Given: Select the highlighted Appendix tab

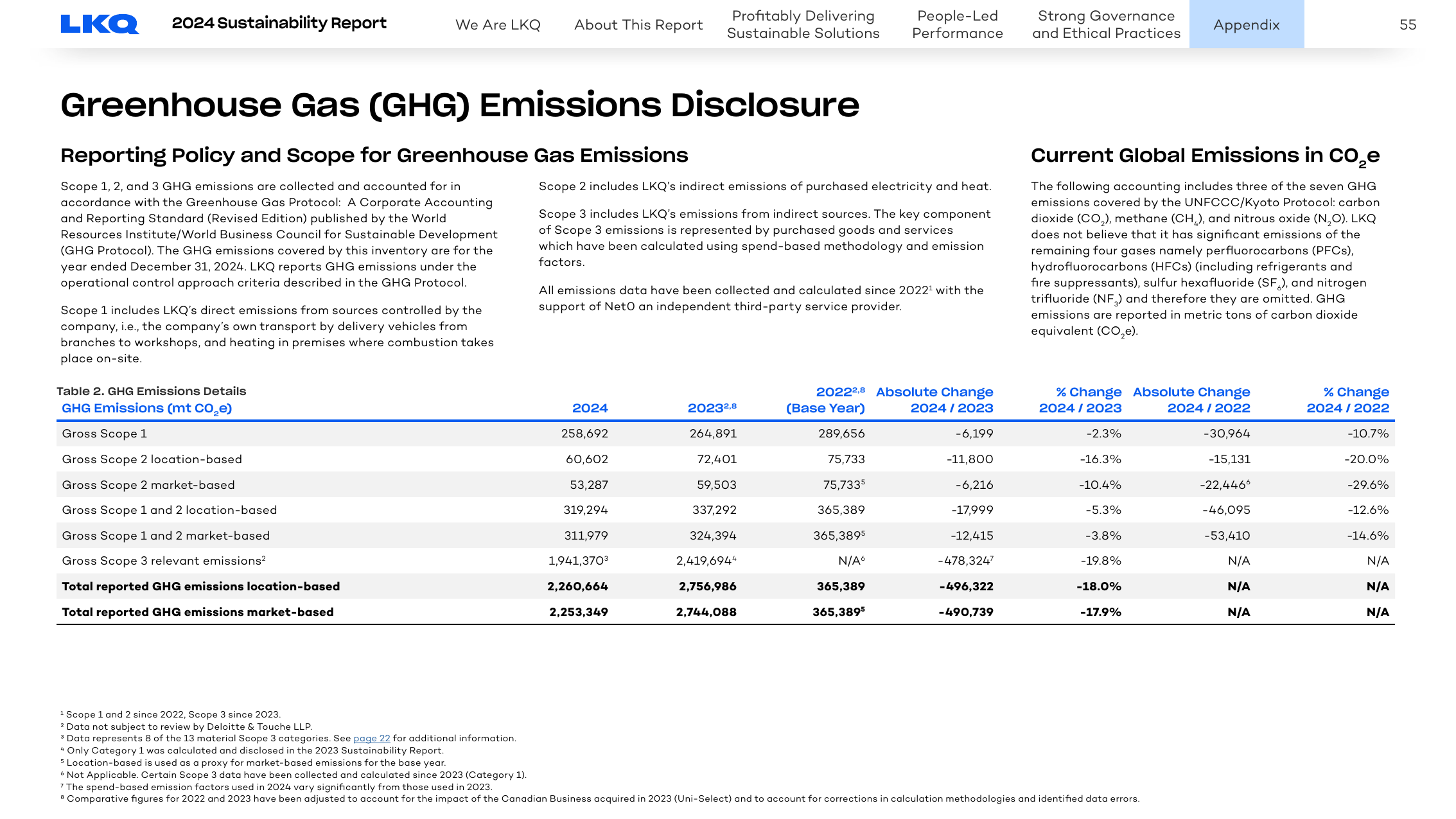Looking at the screenshot, I should [1247, 24].
